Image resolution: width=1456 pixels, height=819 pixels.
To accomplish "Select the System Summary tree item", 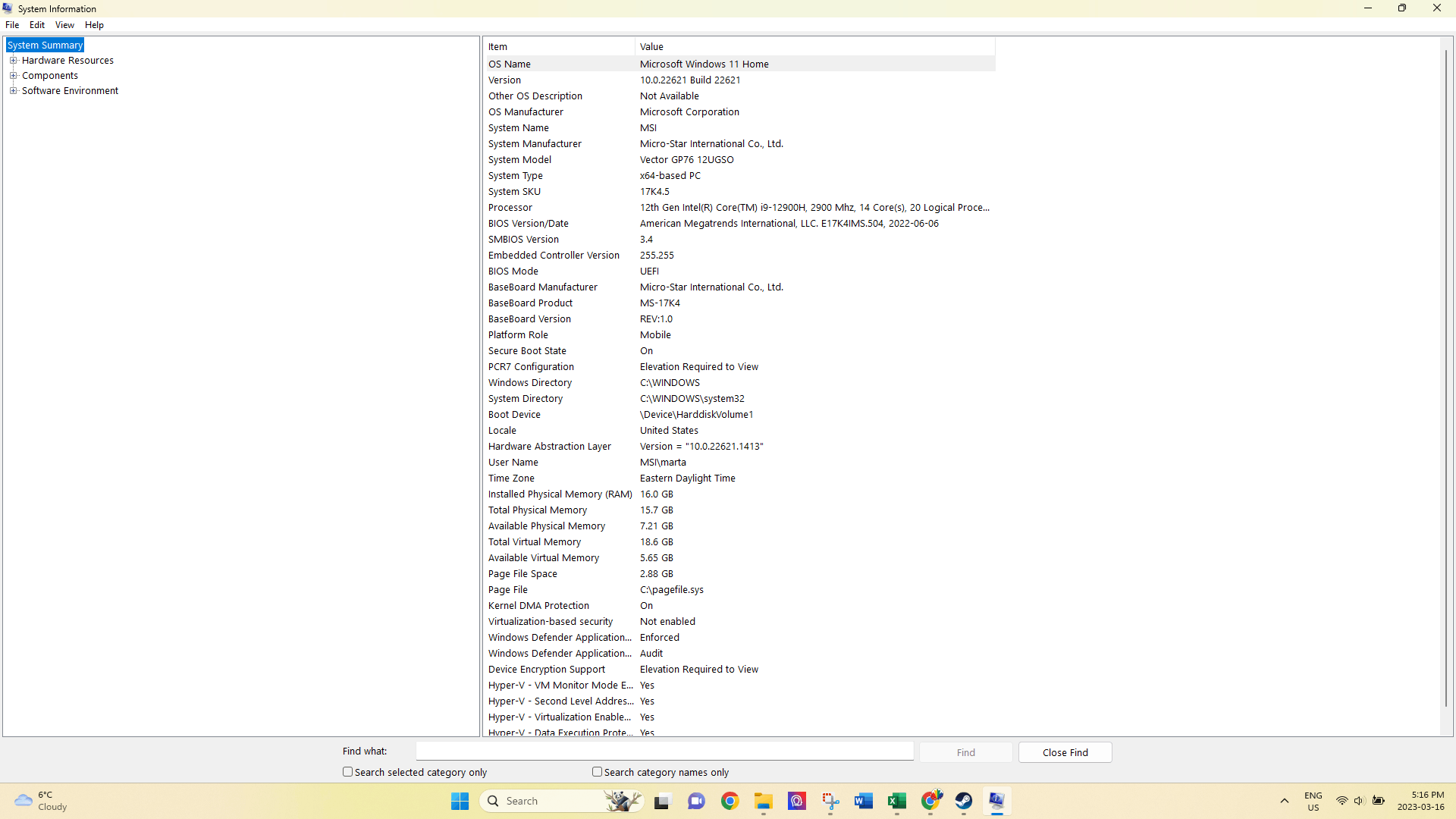I will 45,45.
